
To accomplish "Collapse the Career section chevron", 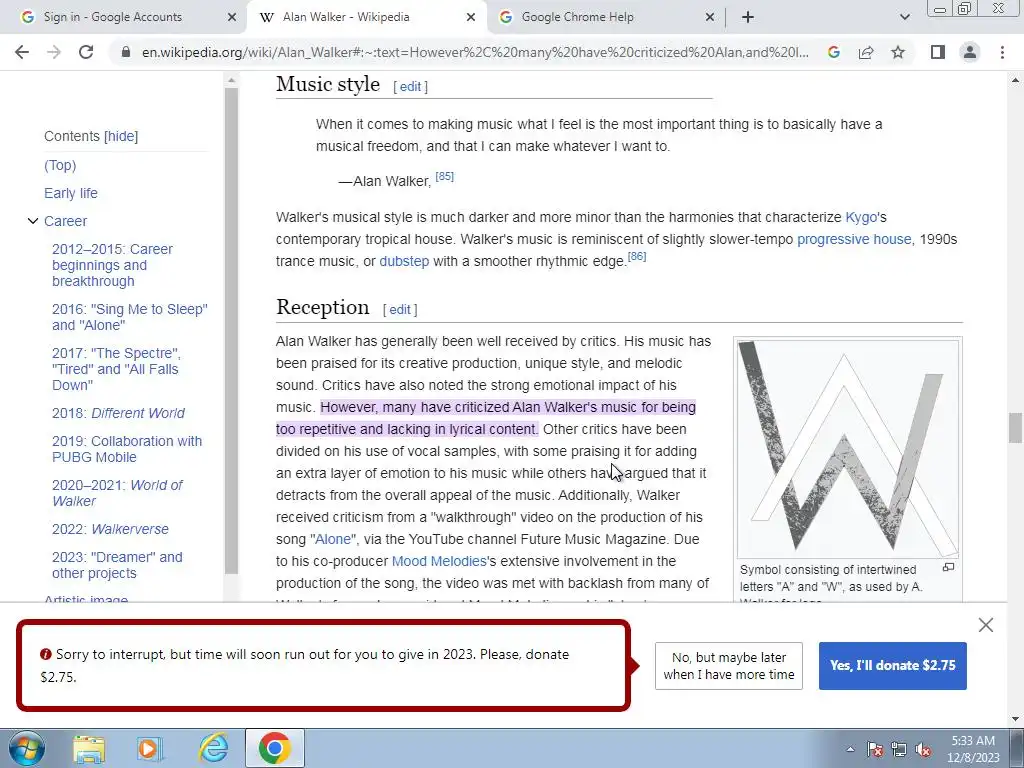I will tap(32, 221).
